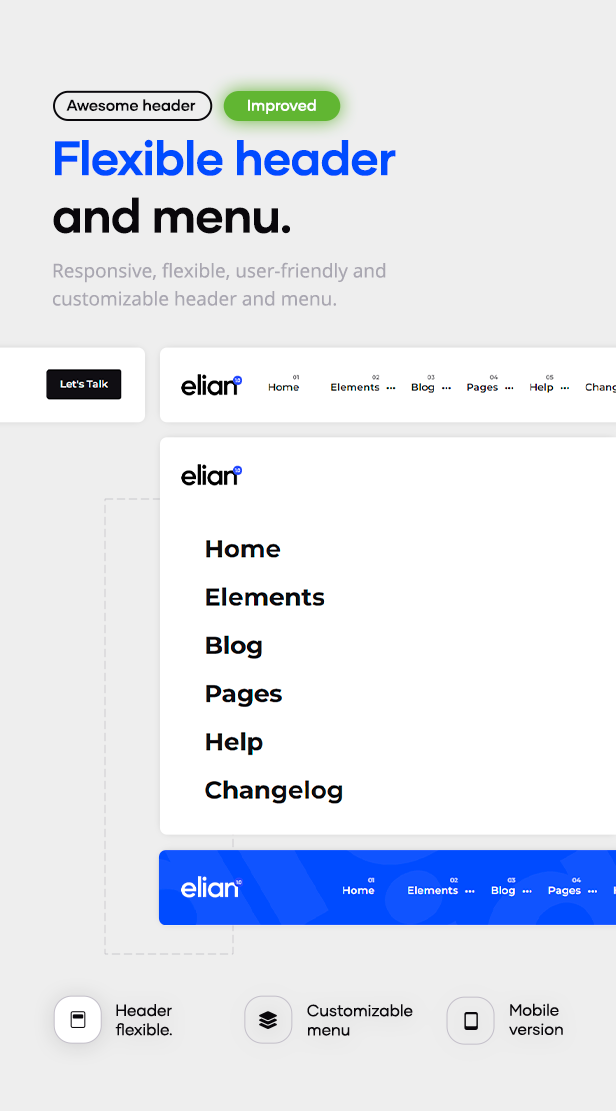Select Pages in the mobile menu list
This screenshot has height=1111, width=616.
pos(243,693)
